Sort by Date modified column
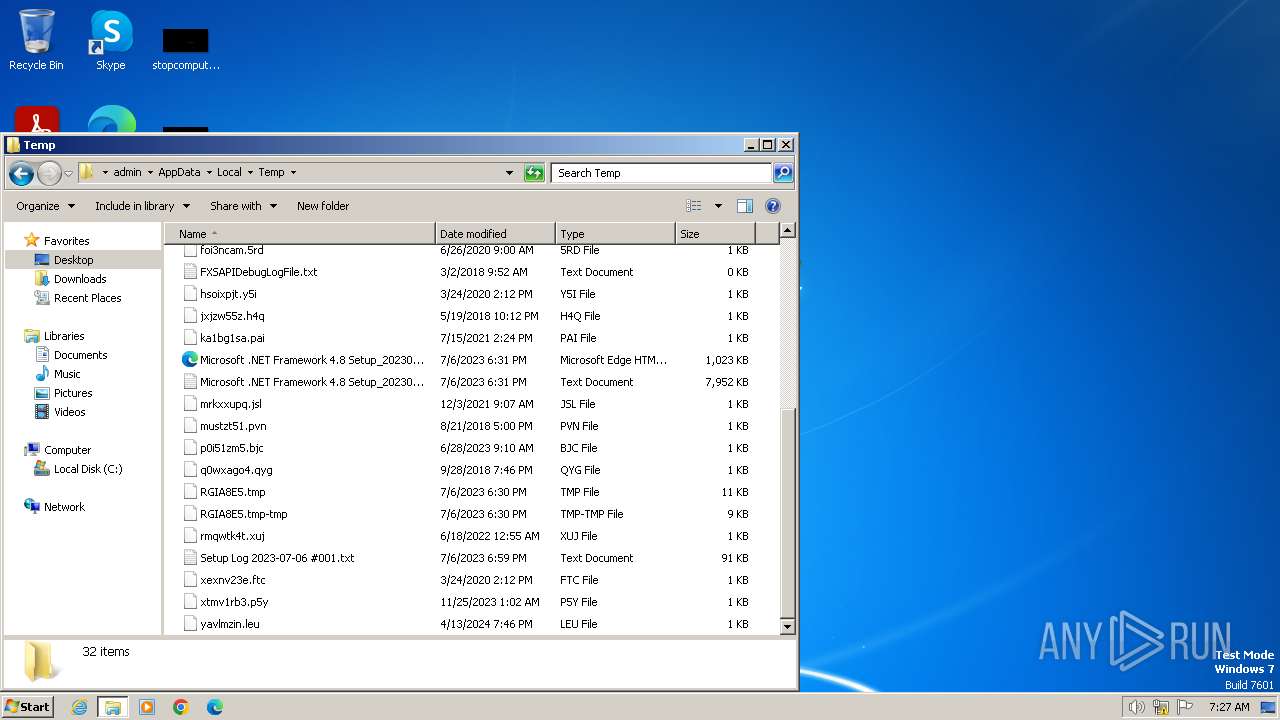This screenshot has height=720, width=1280. click(495, 234)
